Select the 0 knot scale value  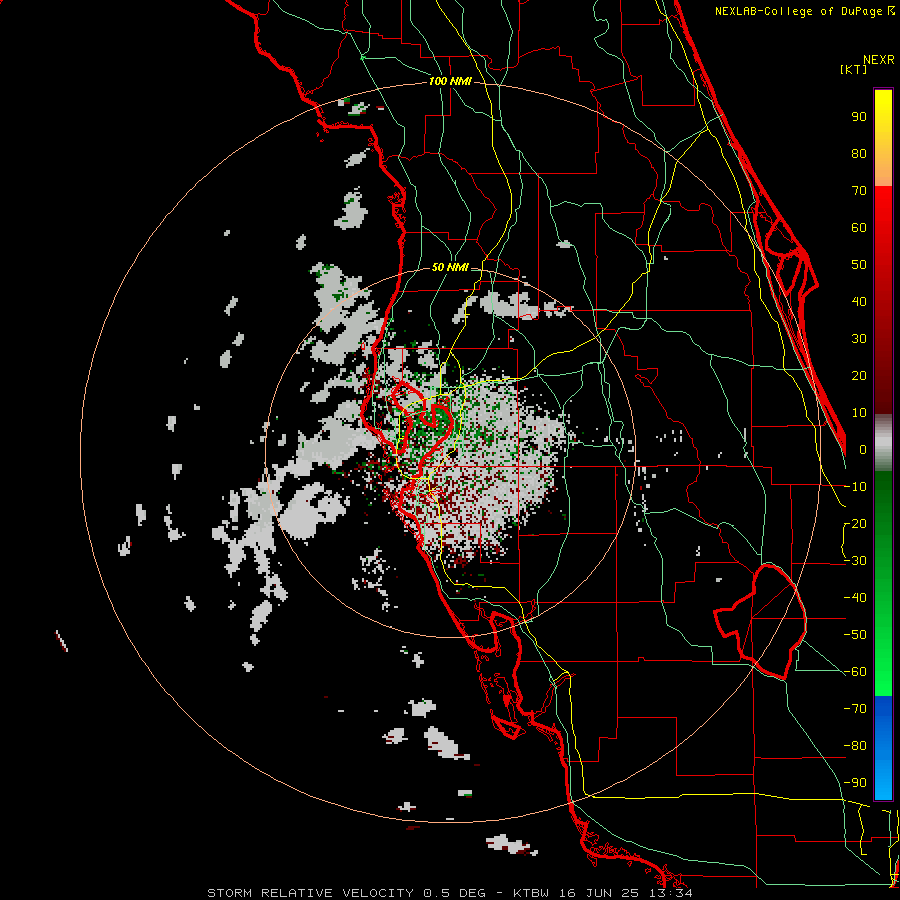(863, 450)
